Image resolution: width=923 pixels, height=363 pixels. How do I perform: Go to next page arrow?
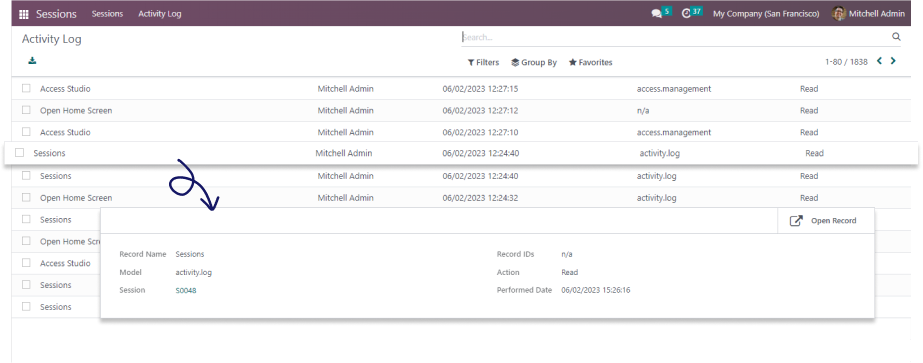[x=893, y=61]
